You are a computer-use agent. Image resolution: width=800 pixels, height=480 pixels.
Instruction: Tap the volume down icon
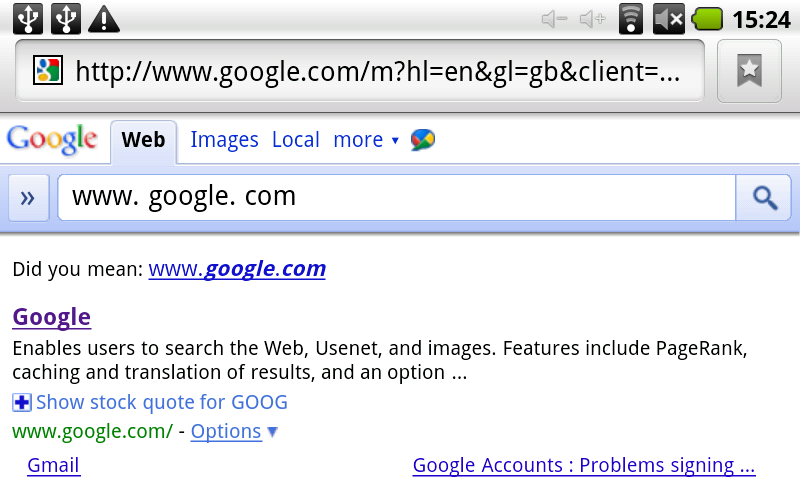click(x=555, y=19)
